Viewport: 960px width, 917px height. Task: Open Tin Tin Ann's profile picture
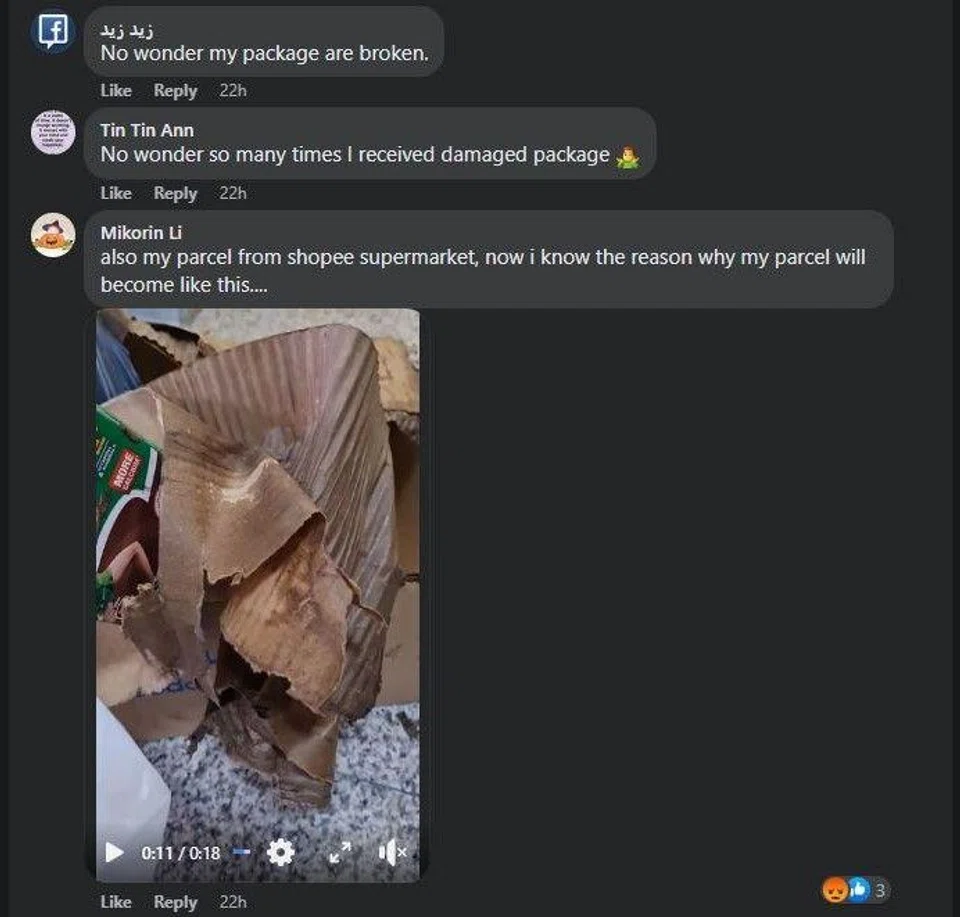[52, 133]
